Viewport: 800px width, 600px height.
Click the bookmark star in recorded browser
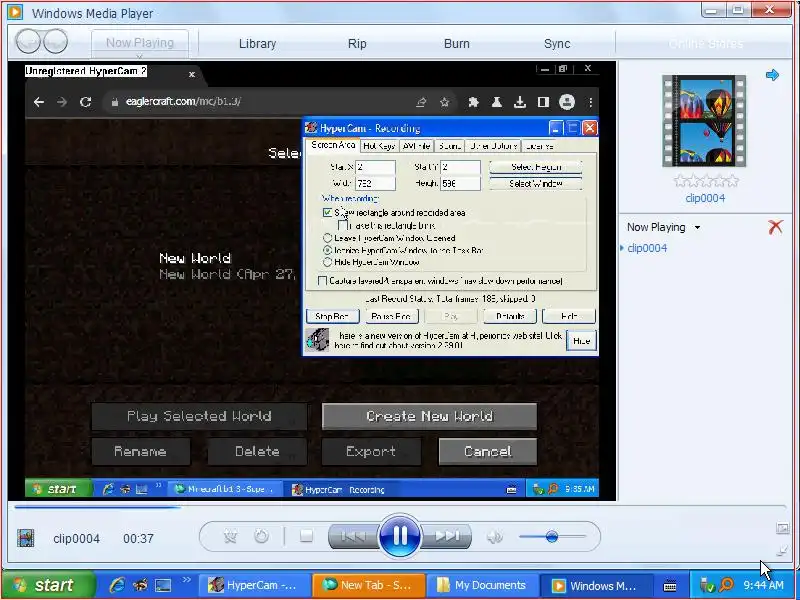point(444,102)
